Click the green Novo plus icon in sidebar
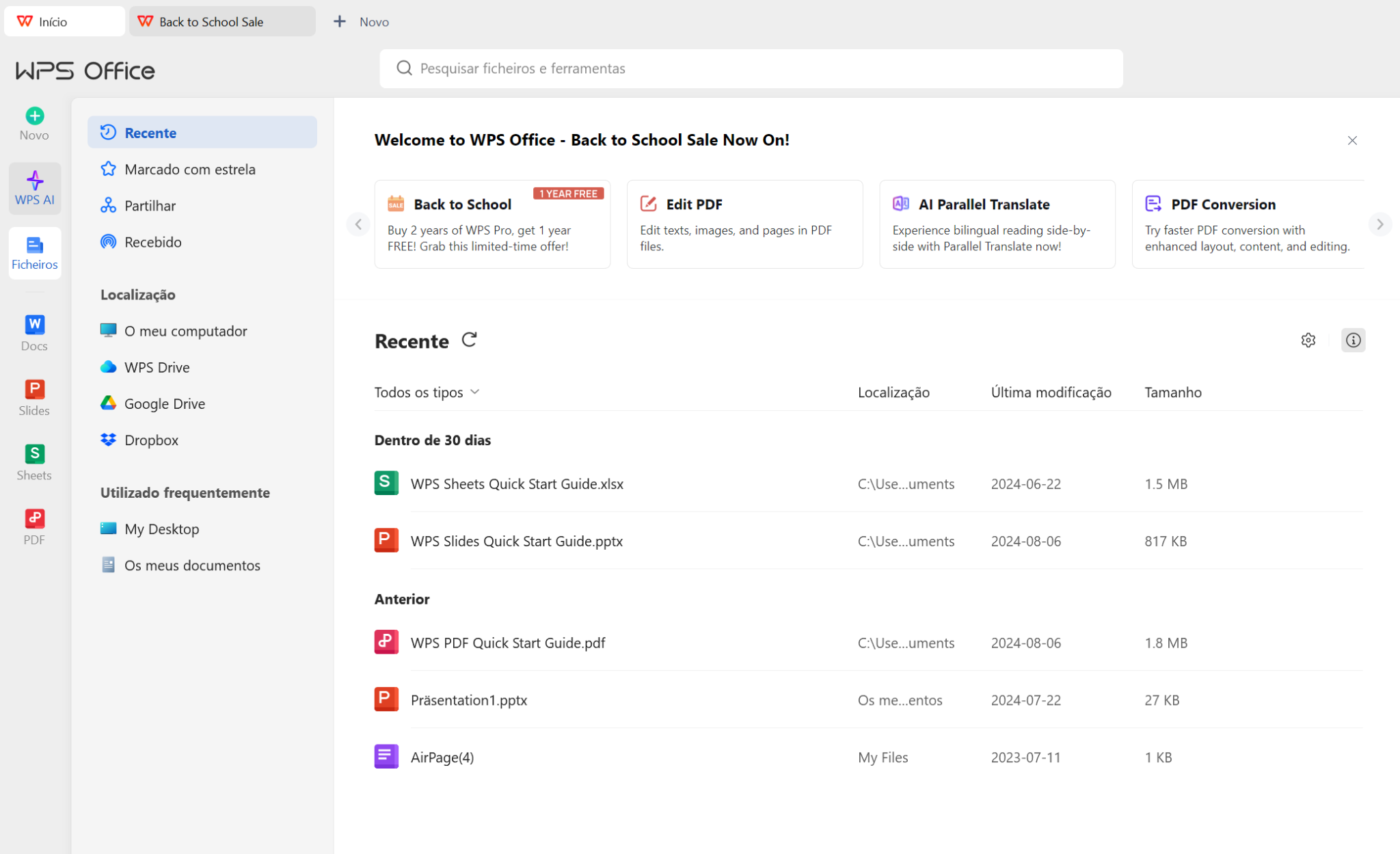 point(34,116)
